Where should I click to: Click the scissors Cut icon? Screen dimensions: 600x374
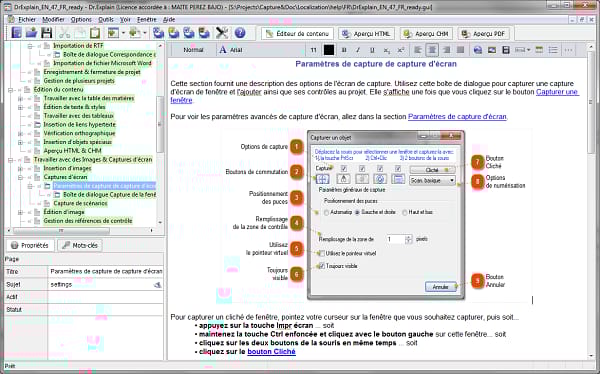click(x=64, y=33)
